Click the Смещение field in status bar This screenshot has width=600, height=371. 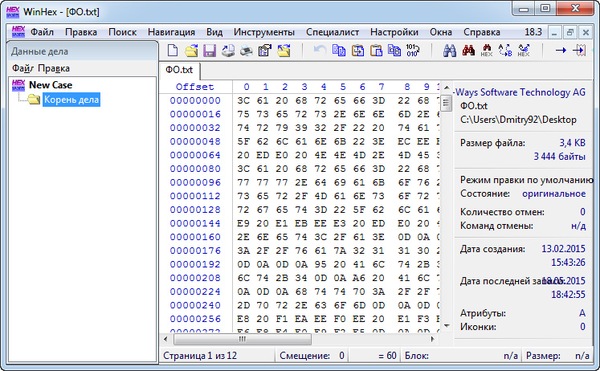[311, 356]
